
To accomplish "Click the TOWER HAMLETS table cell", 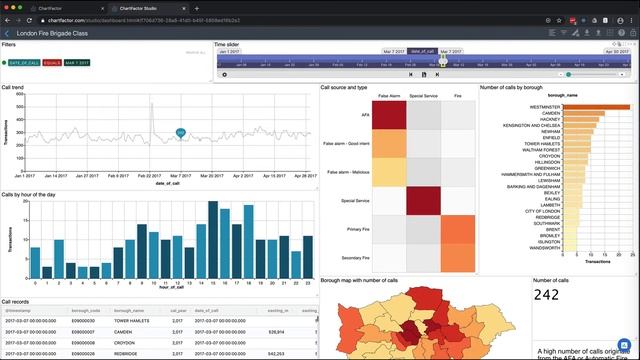I will point(131,321).
